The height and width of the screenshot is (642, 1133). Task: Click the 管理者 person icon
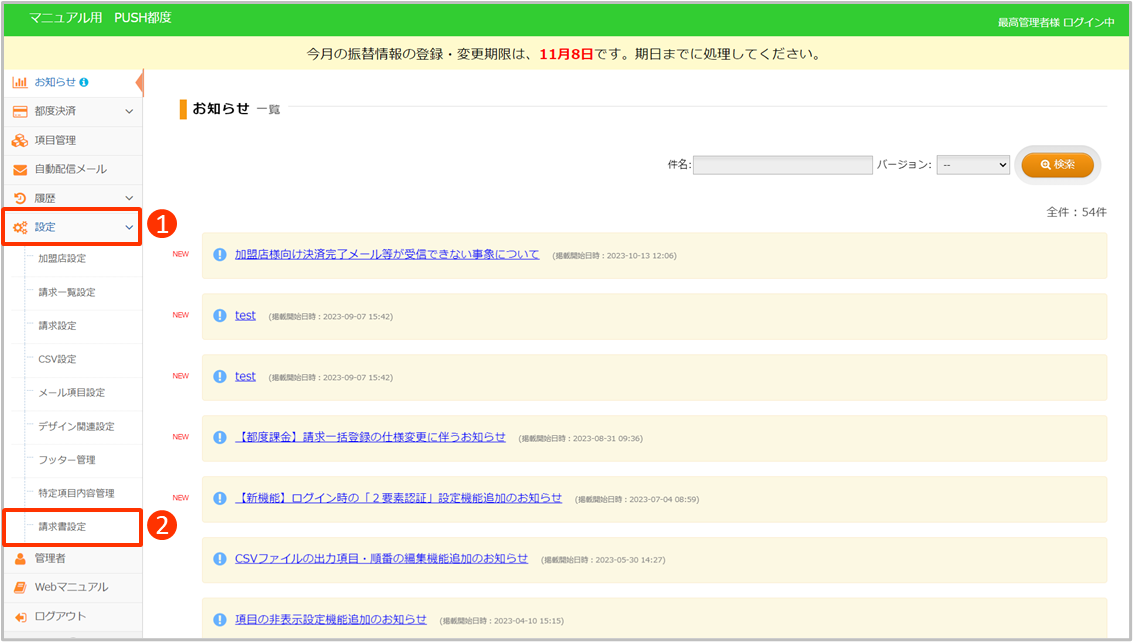(20, 558)
